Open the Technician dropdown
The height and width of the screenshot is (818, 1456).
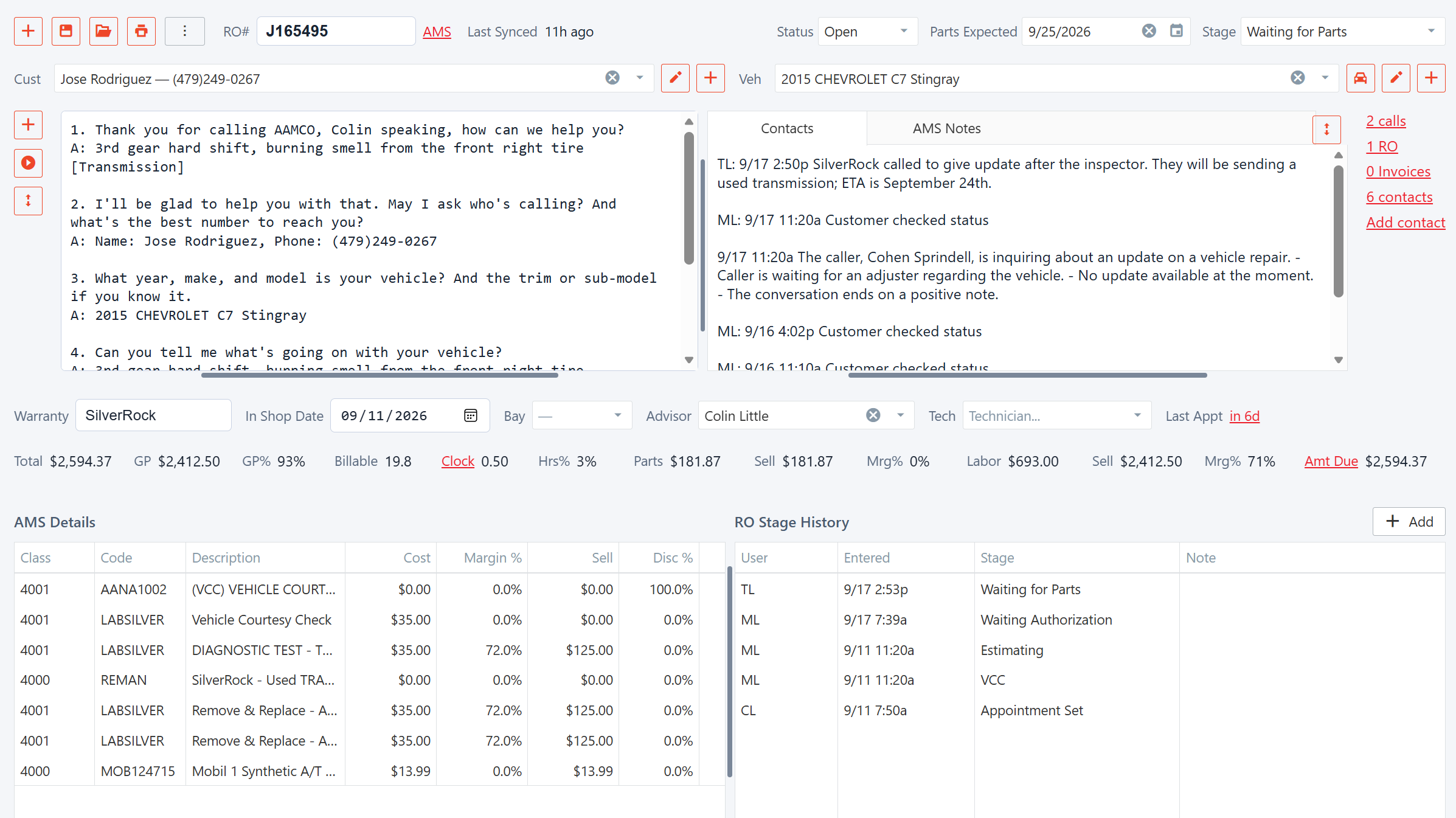click(1057, 416)
